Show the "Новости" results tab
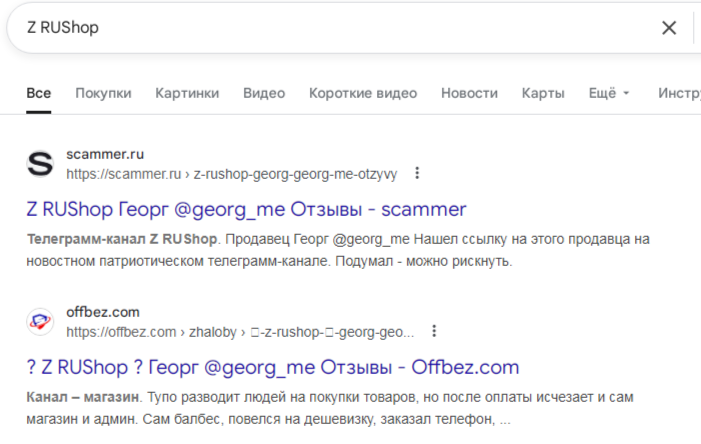This screenshot has width=701, height=444. point(469,93)
